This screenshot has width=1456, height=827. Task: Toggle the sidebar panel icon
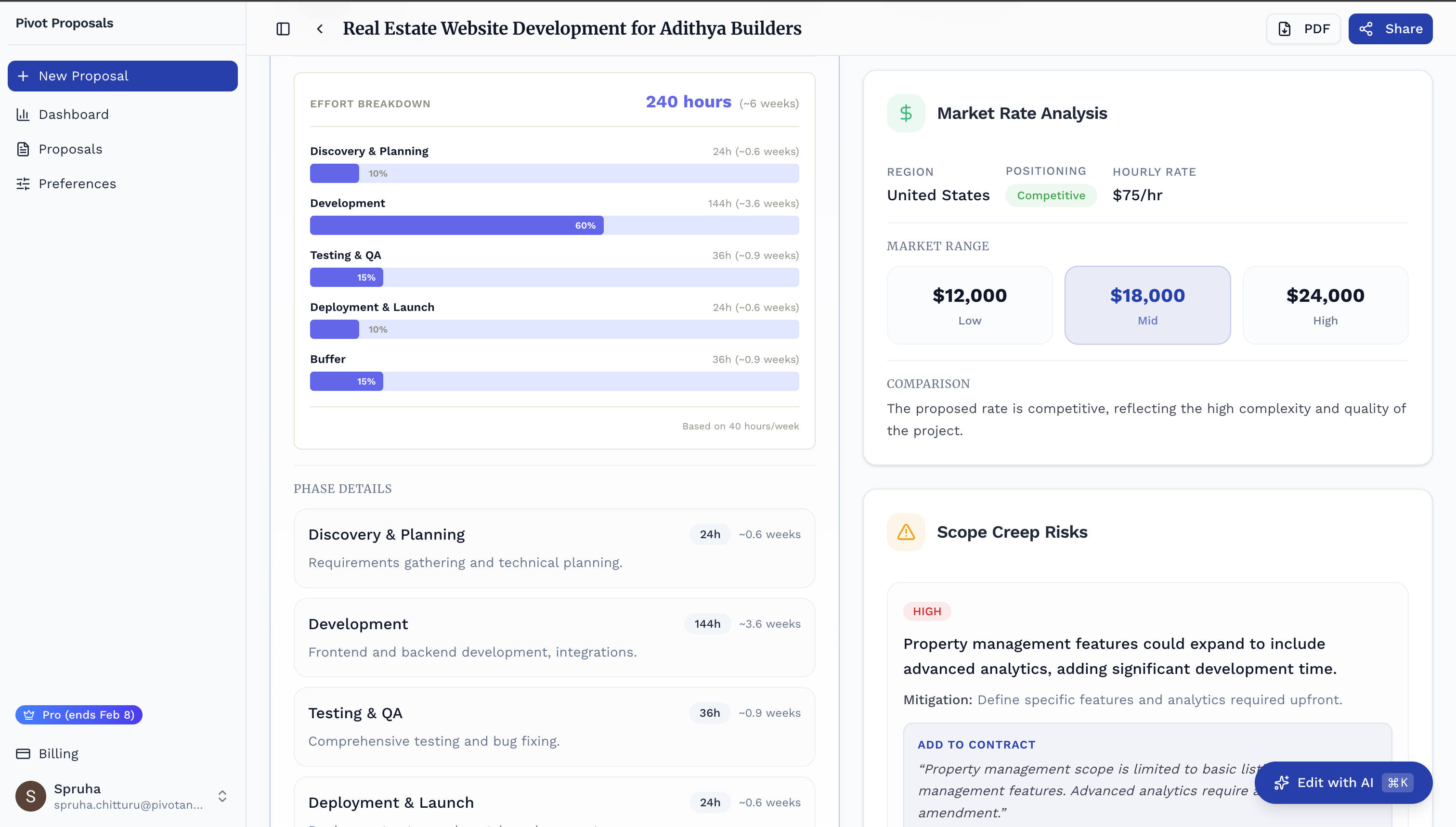(283, 29)
